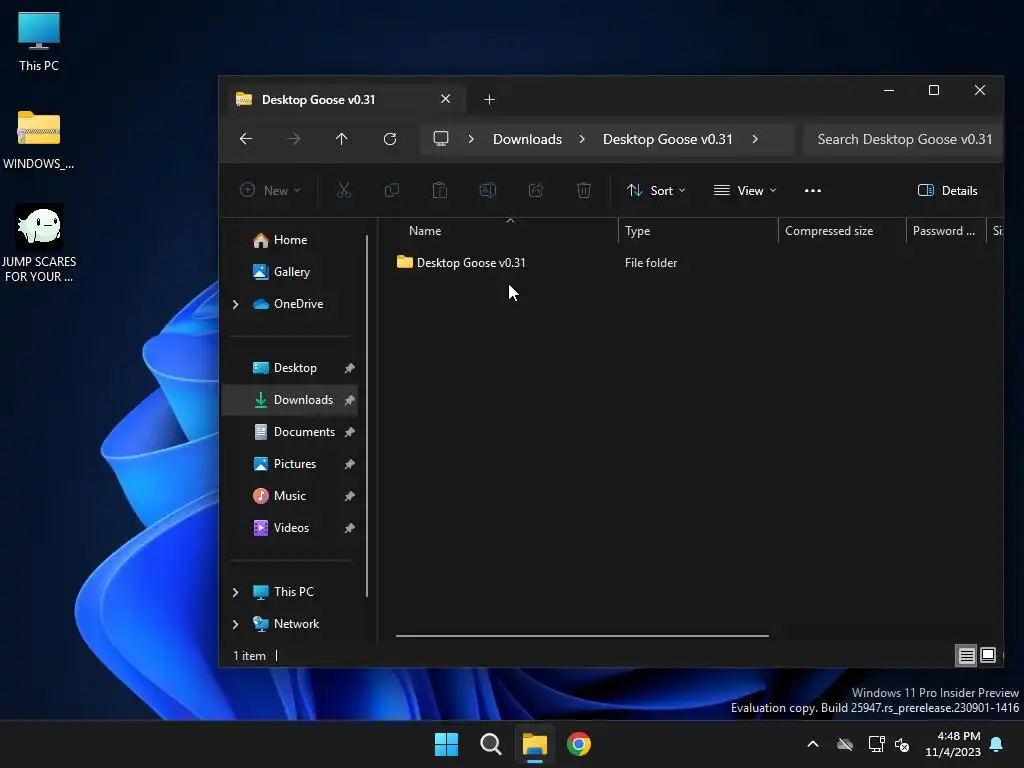The height and width of the screenshot is (768, 1024).
Task: Click the Share icon in toolbar
Action: [x=536, y=190]
